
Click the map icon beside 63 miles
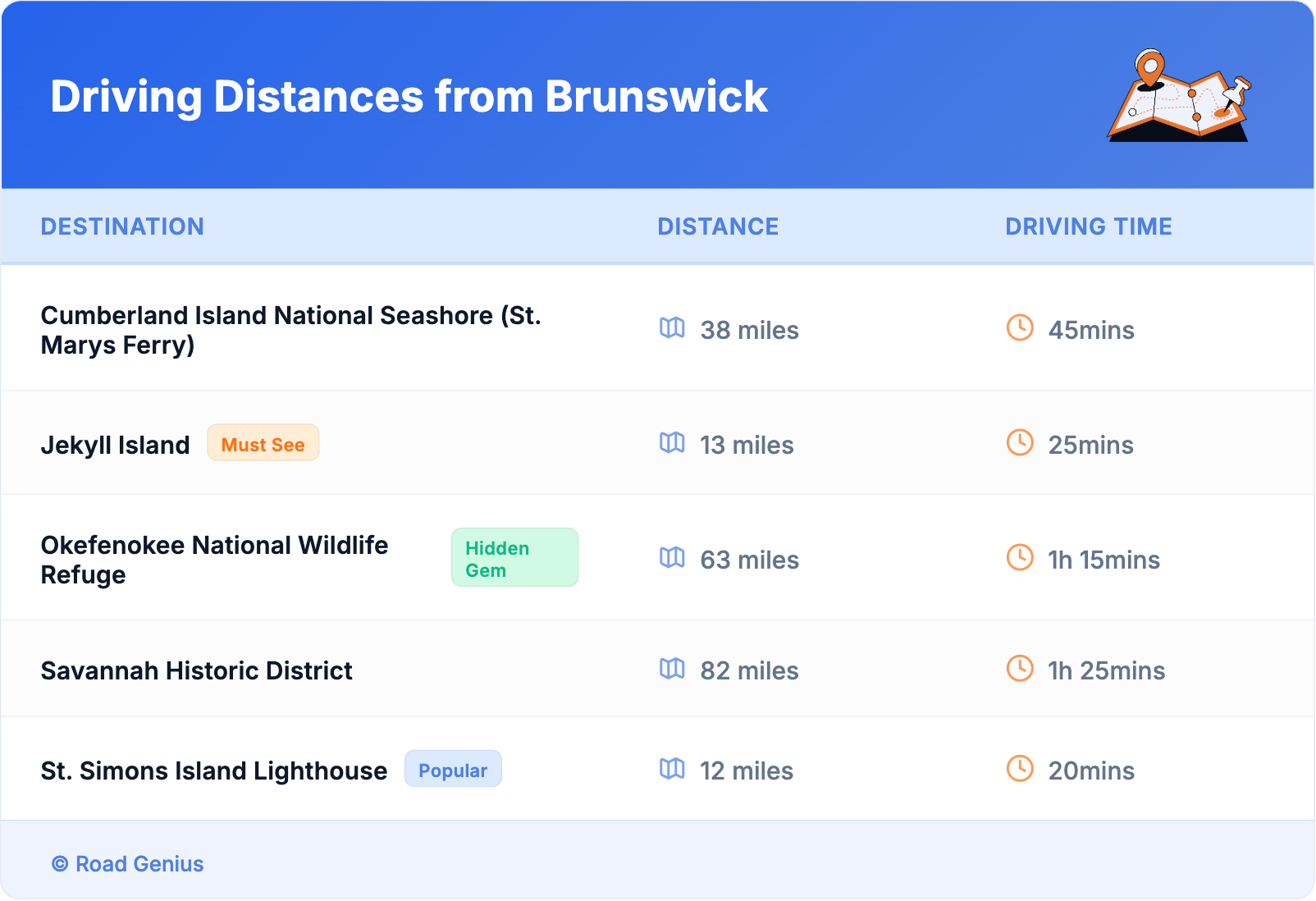click(672, 558)
